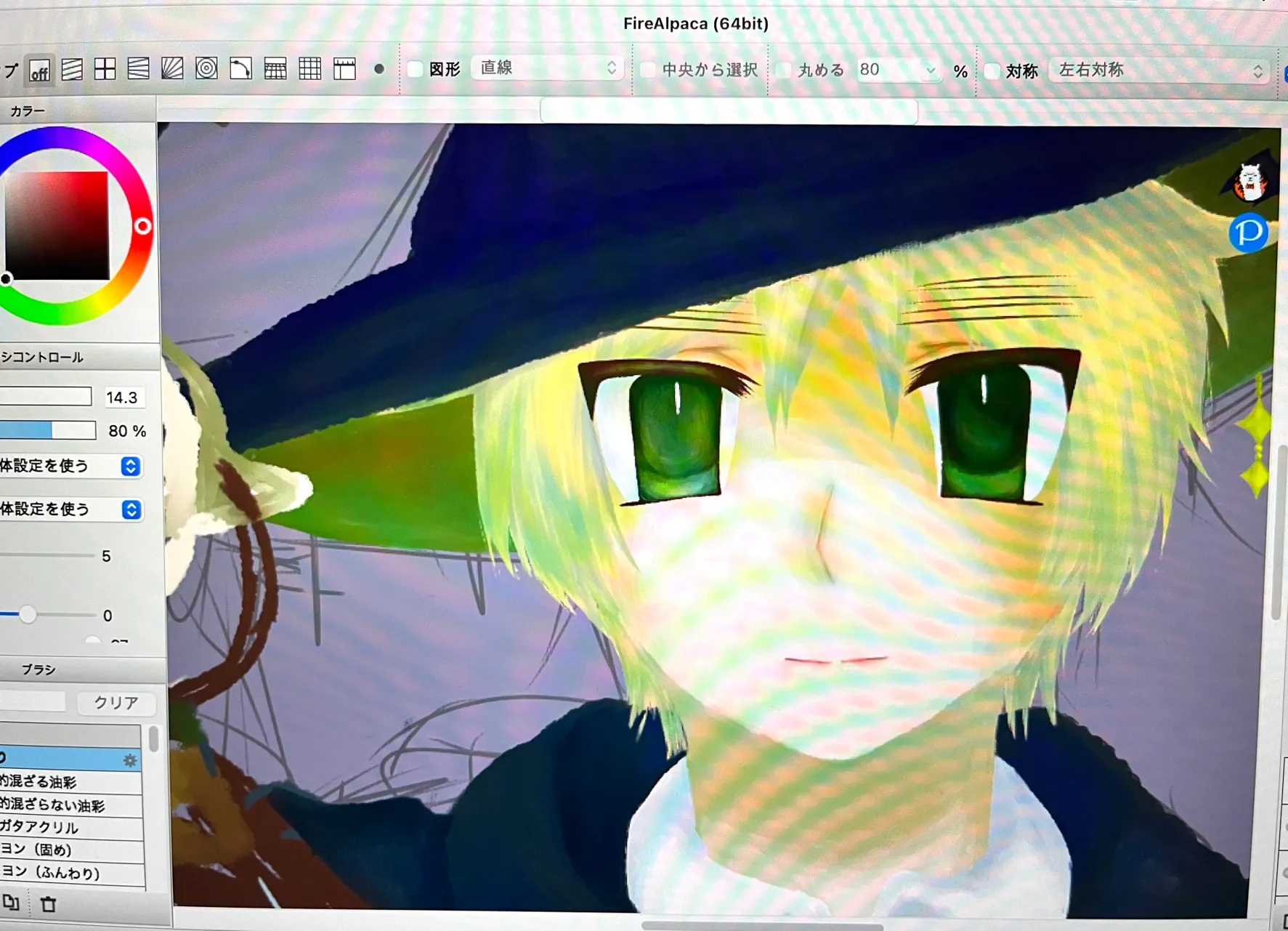Screen dimensions: 1288x931
Task: Adjust the 80 % opacity slider
Action: pos(48,430)
